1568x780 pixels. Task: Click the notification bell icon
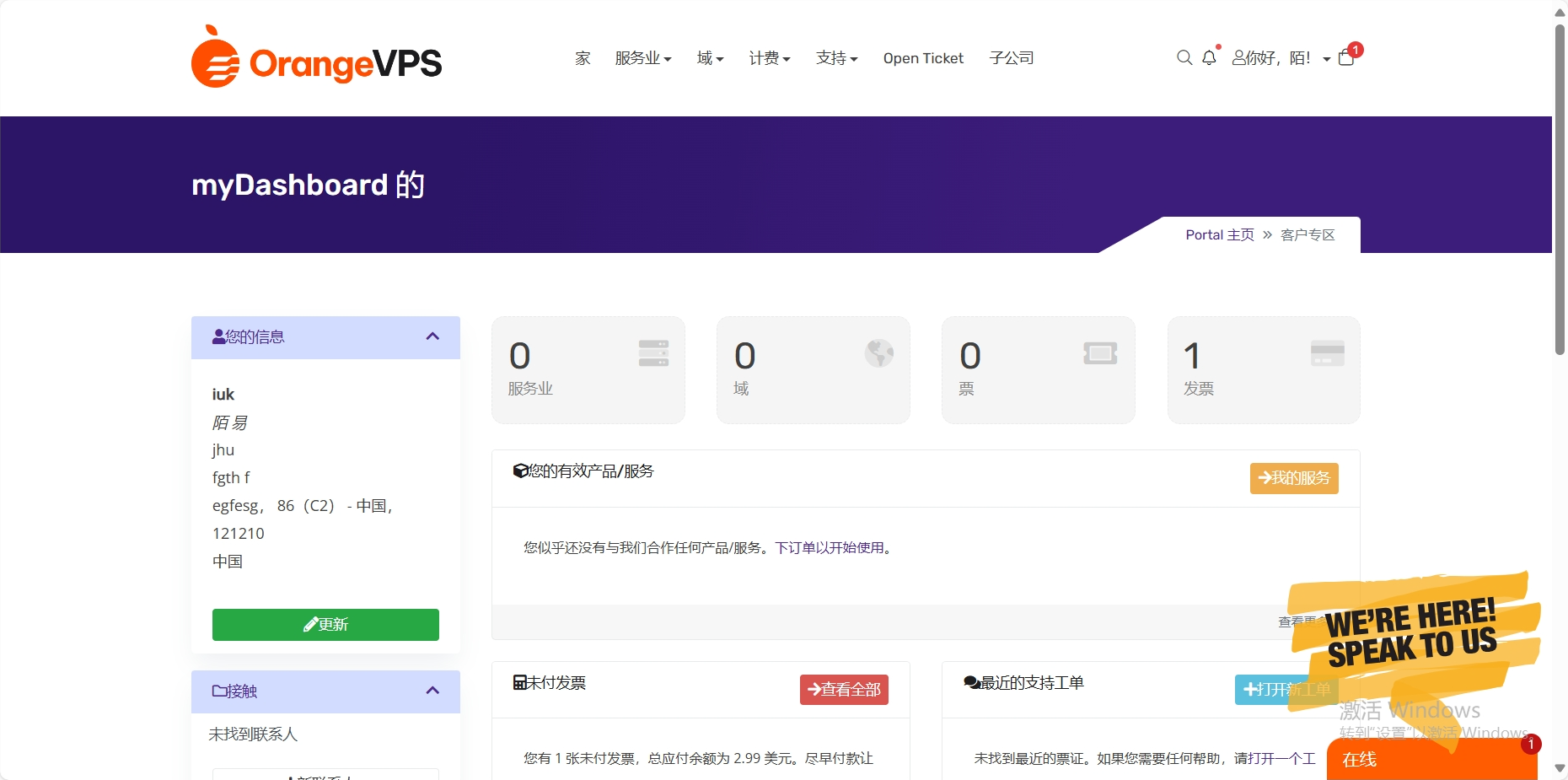[1209, 57]
